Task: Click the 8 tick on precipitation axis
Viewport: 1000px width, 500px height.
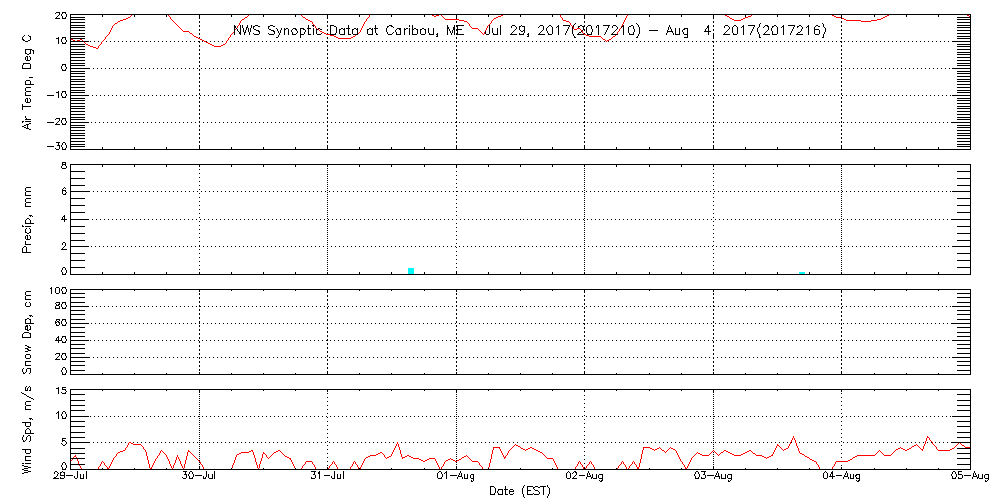Action: tap(62, 166)
